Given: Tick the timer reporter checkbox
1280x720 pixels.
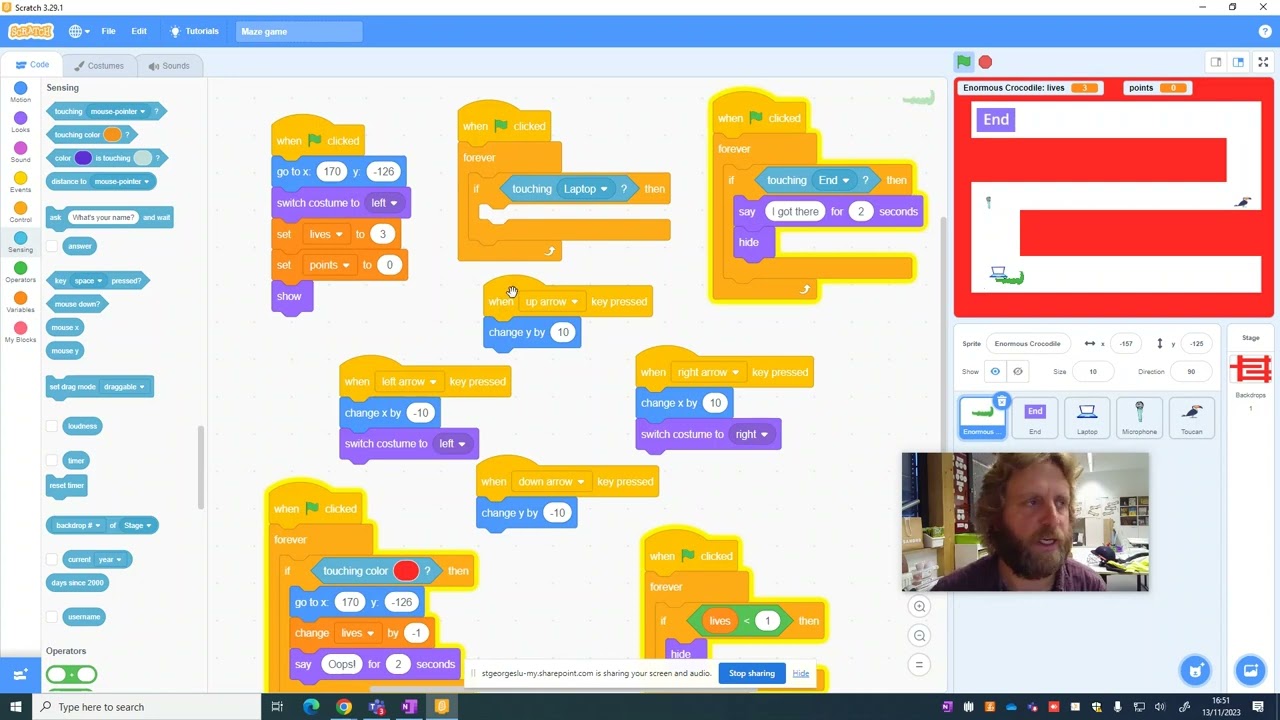Looking at the screenshot, I should tap(52, 460).
